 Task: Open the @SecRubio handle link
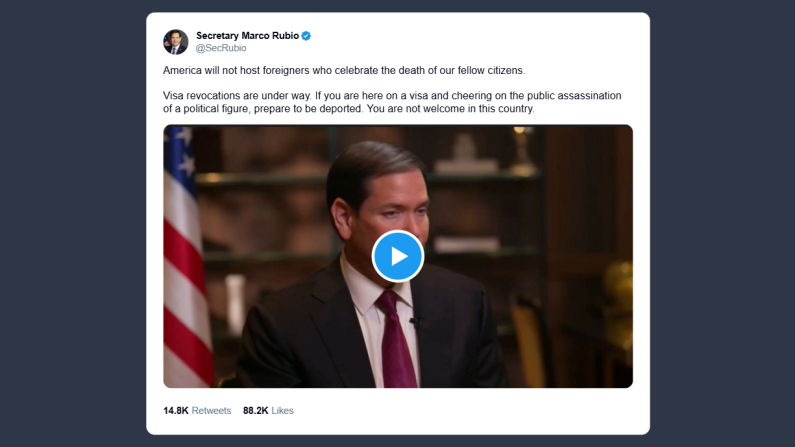tap(221, 48)
